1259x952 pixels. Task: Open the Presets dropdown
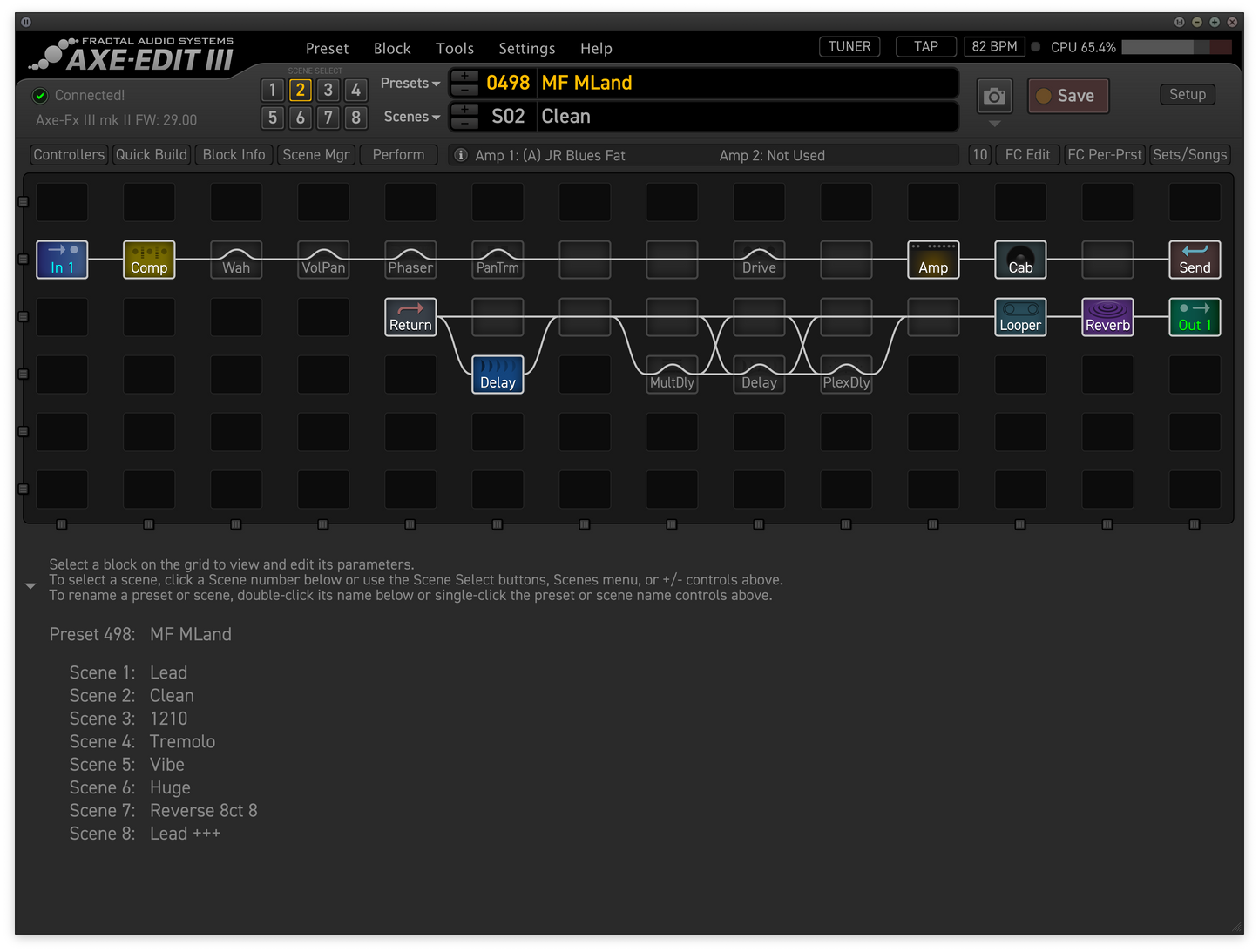(409, 83)
